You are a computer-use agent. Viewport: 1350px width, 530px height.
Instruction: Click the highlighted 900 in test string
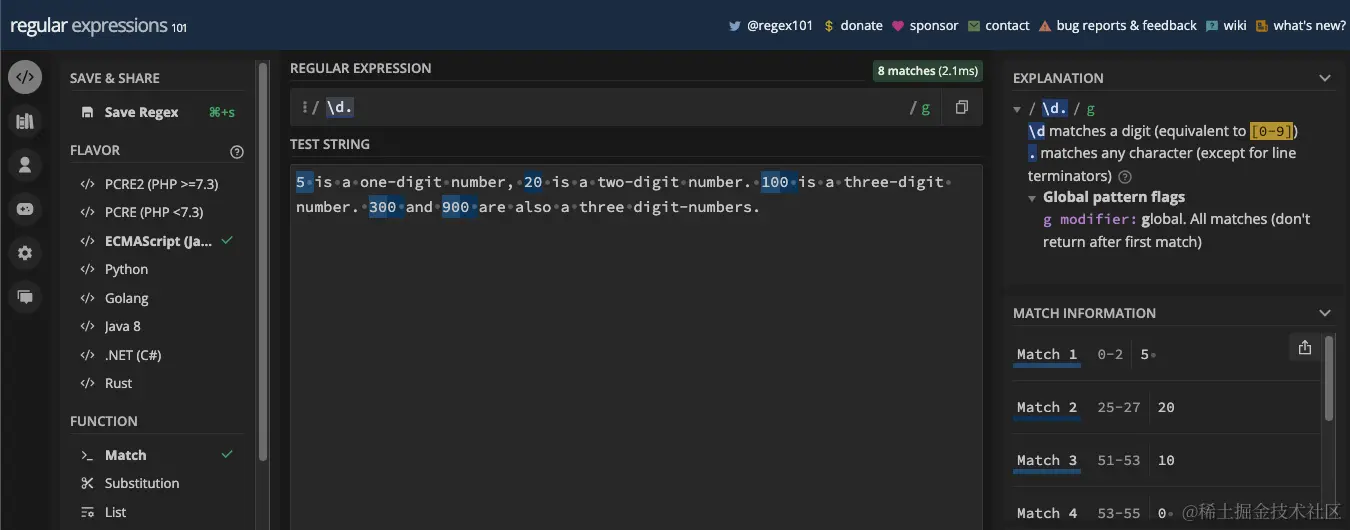click(x=456, y=208)
